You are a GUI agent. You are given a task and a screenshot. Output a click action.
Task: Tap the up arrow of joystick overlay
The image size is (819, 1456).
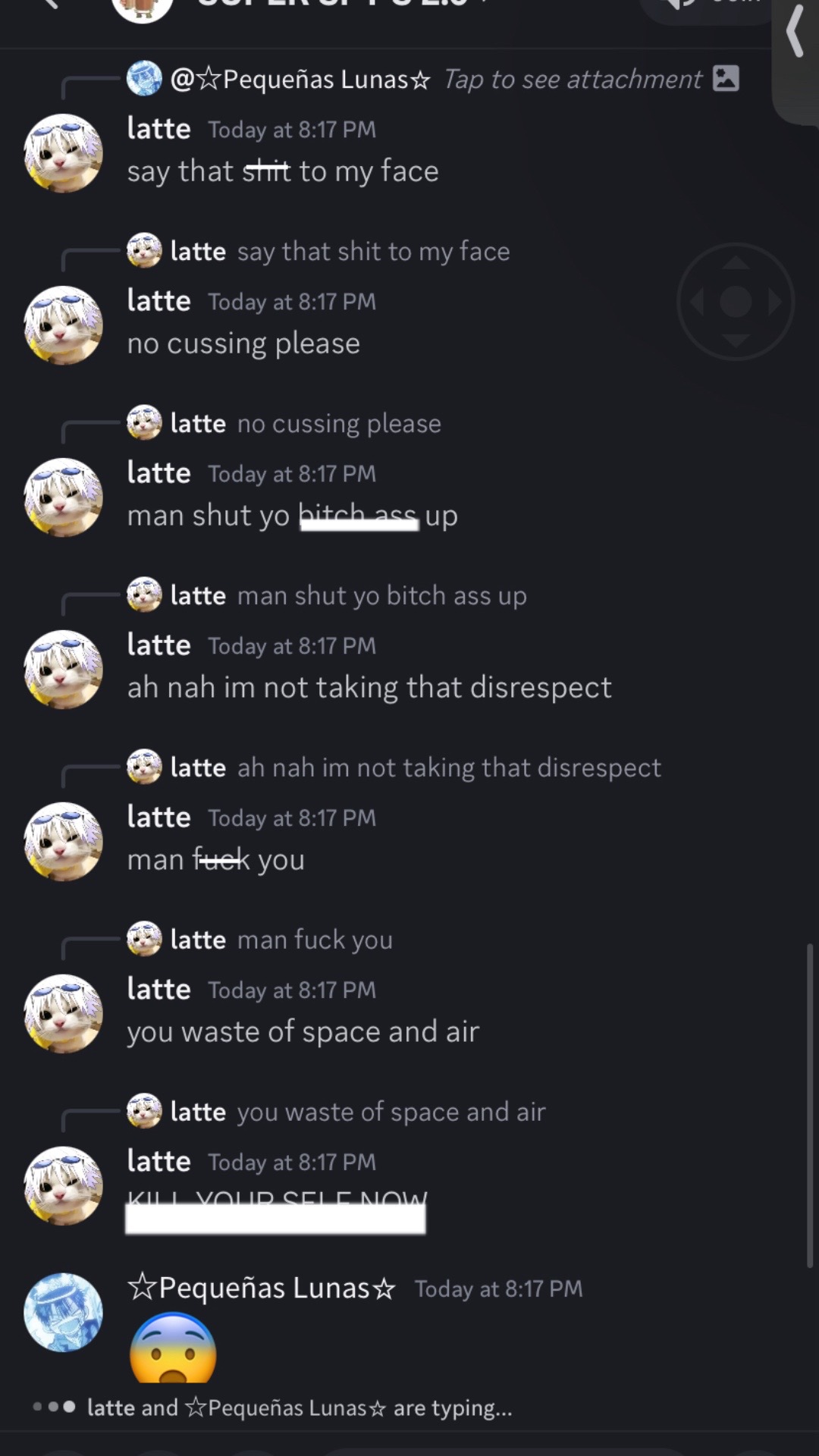[735, 262]
